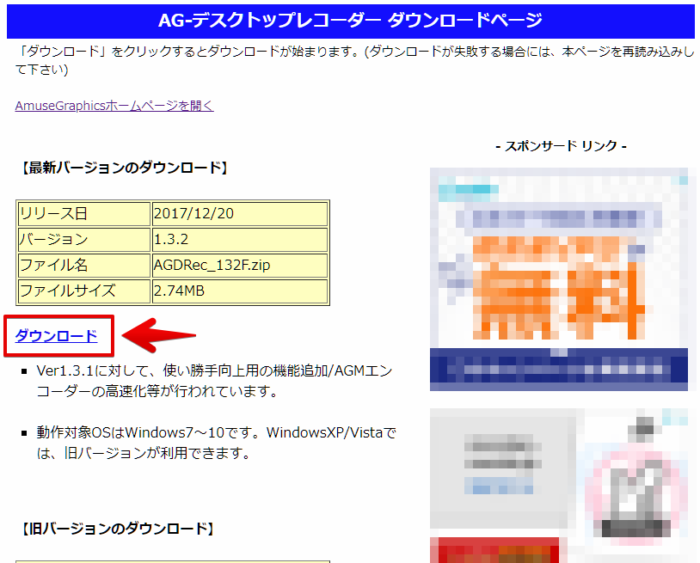Image resolution: width=700 pixels, height=563 pixels.
Task: Click the Ver1.3.1に対して bullet text
Action: point(215,381)
